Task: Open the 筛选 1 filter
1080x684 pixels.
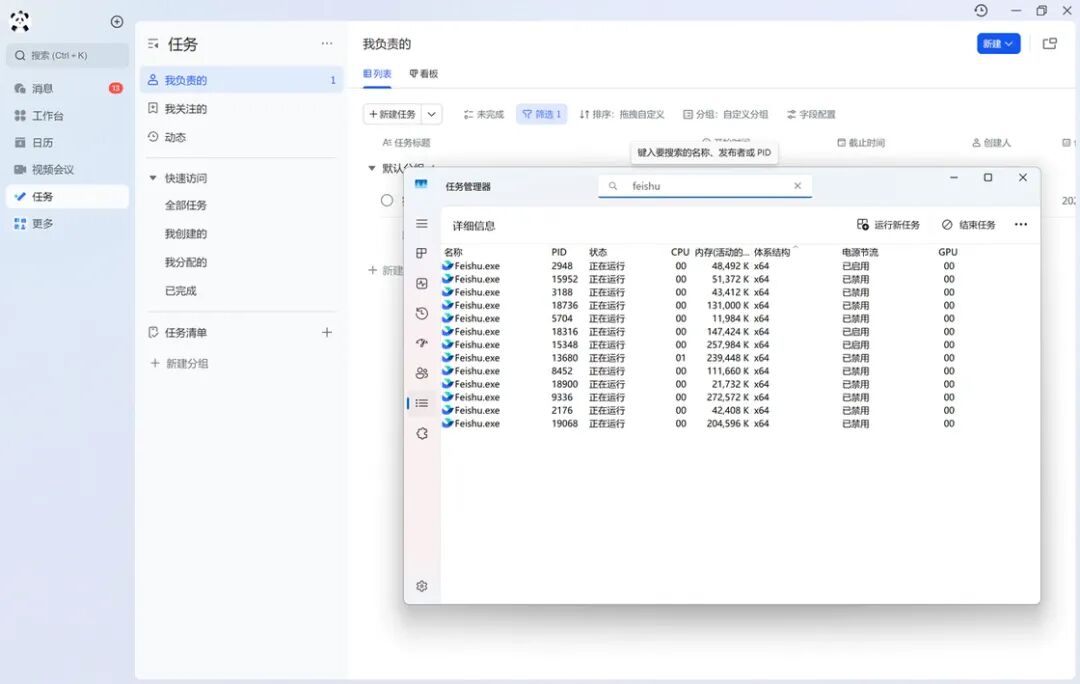Action: [x=541, y=114]
